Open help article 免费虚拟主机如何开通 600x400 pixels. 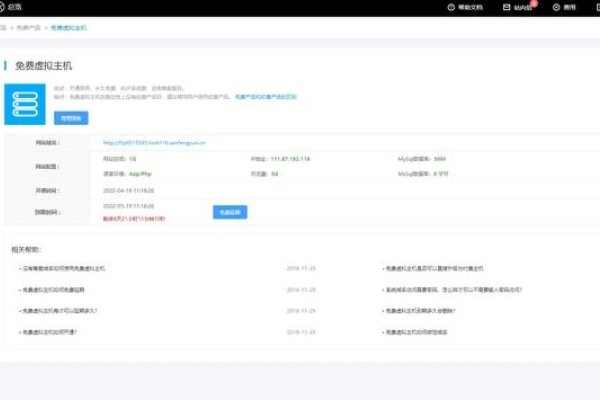[x=50, y=331]
